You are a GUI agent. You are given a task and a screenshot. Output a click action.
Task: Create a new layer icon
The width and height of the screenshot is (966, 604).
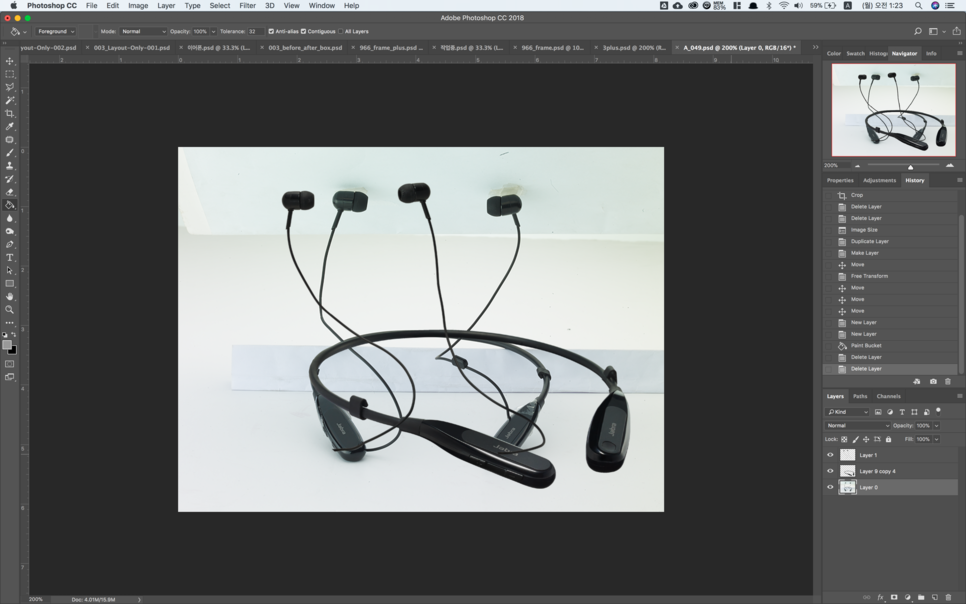coord(935,597)
